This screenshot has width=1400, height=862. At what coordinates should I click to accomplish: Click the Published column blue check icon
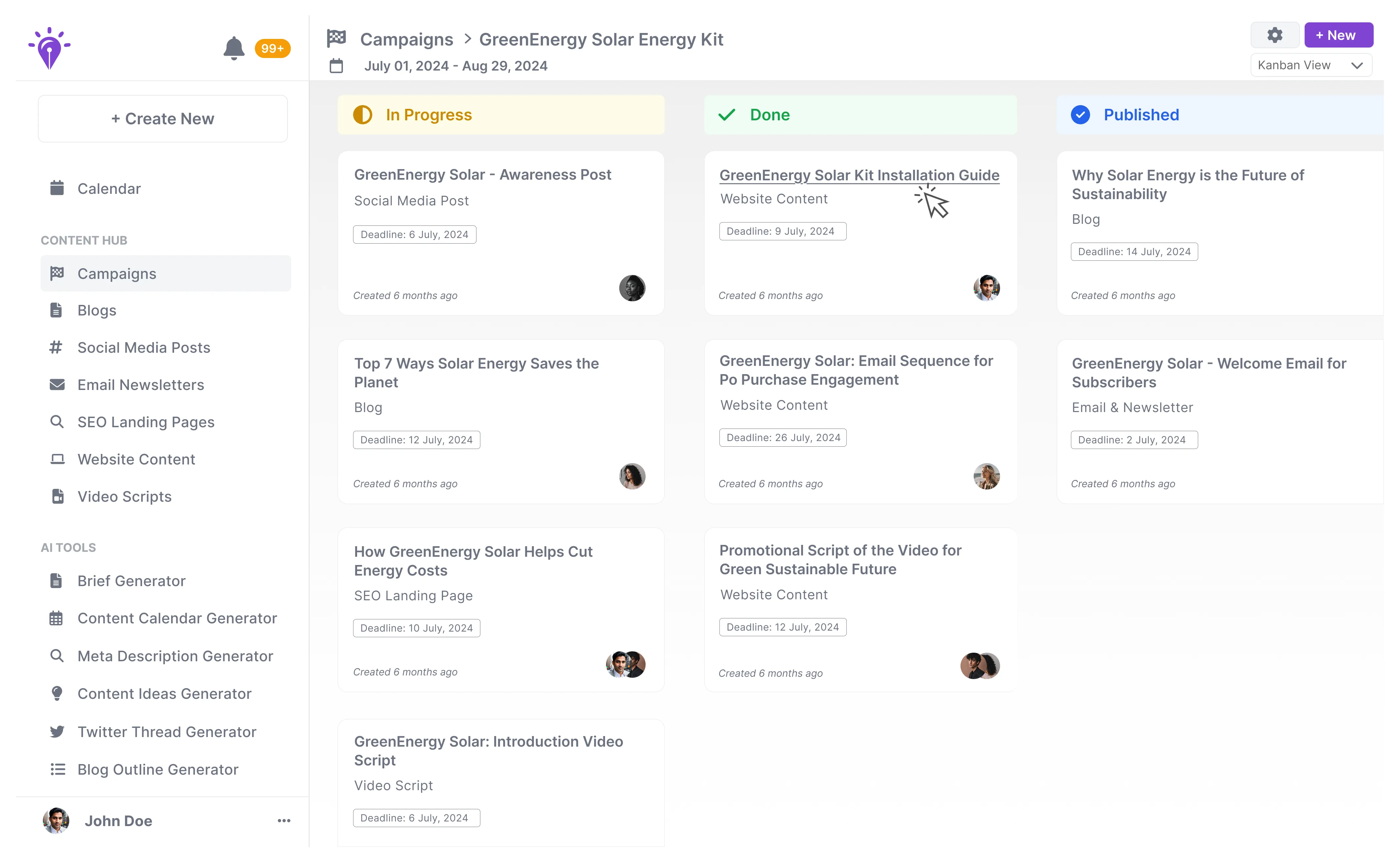(1080, 115)
